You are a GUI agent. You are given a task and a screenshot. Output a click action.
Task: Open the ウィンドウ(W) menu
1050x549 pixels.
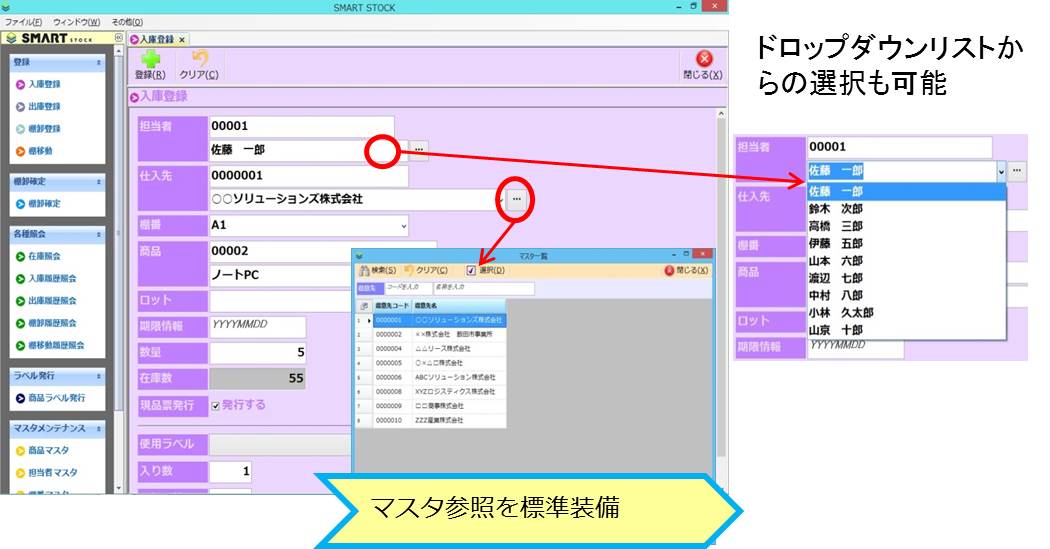(x=76, y=22)
